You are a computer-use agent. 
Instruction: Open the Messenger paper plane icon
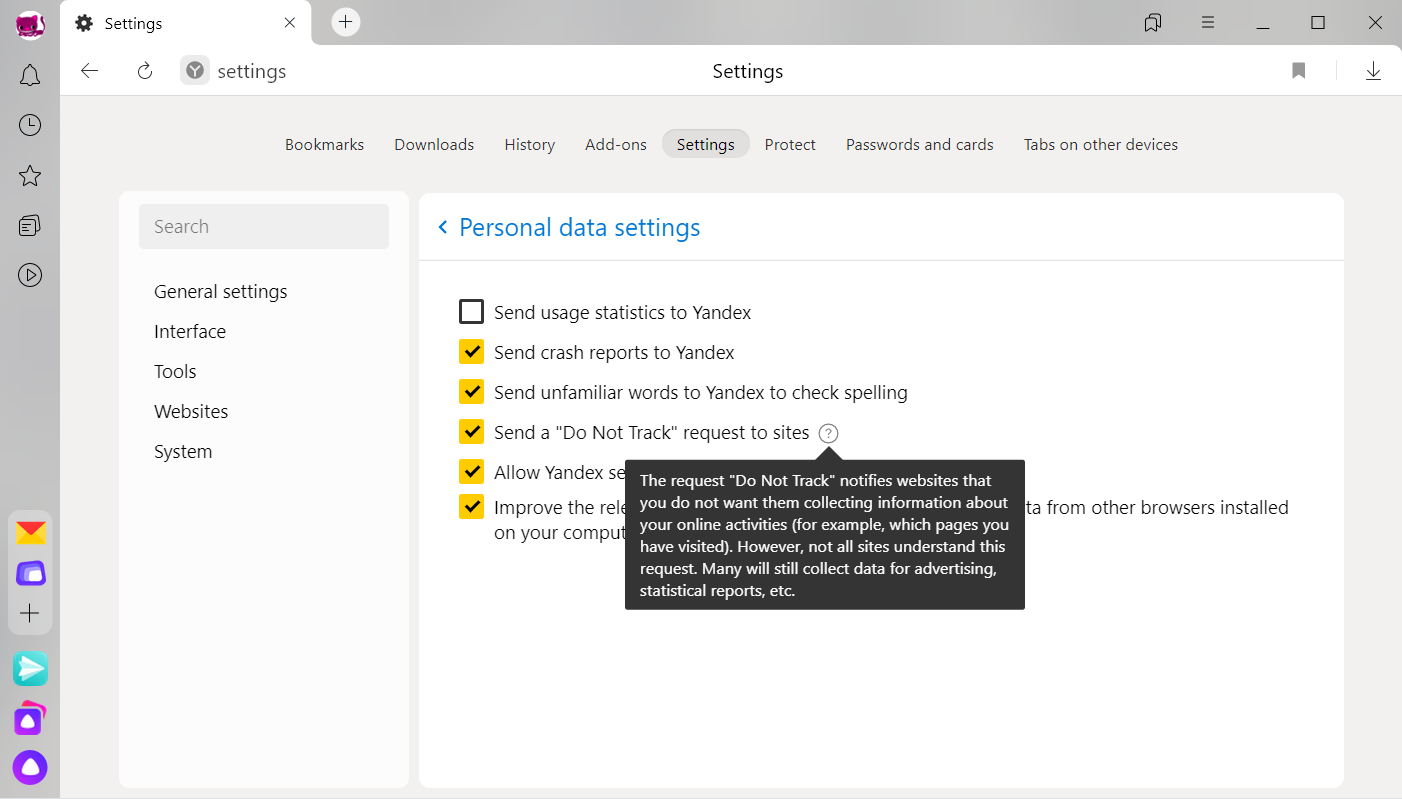(x=30, y=669)
